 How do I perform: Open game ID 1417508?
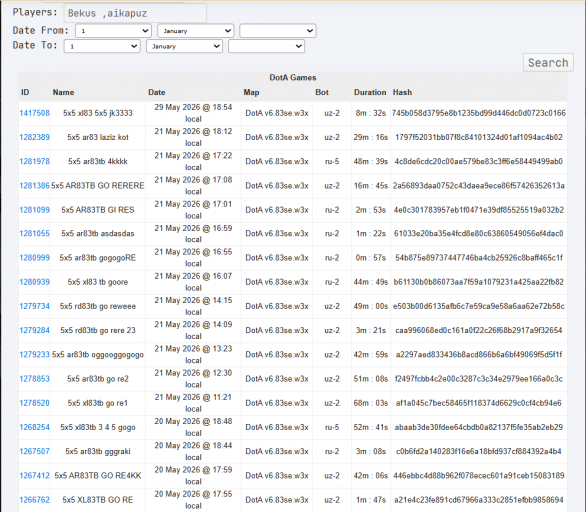[34, 113]
